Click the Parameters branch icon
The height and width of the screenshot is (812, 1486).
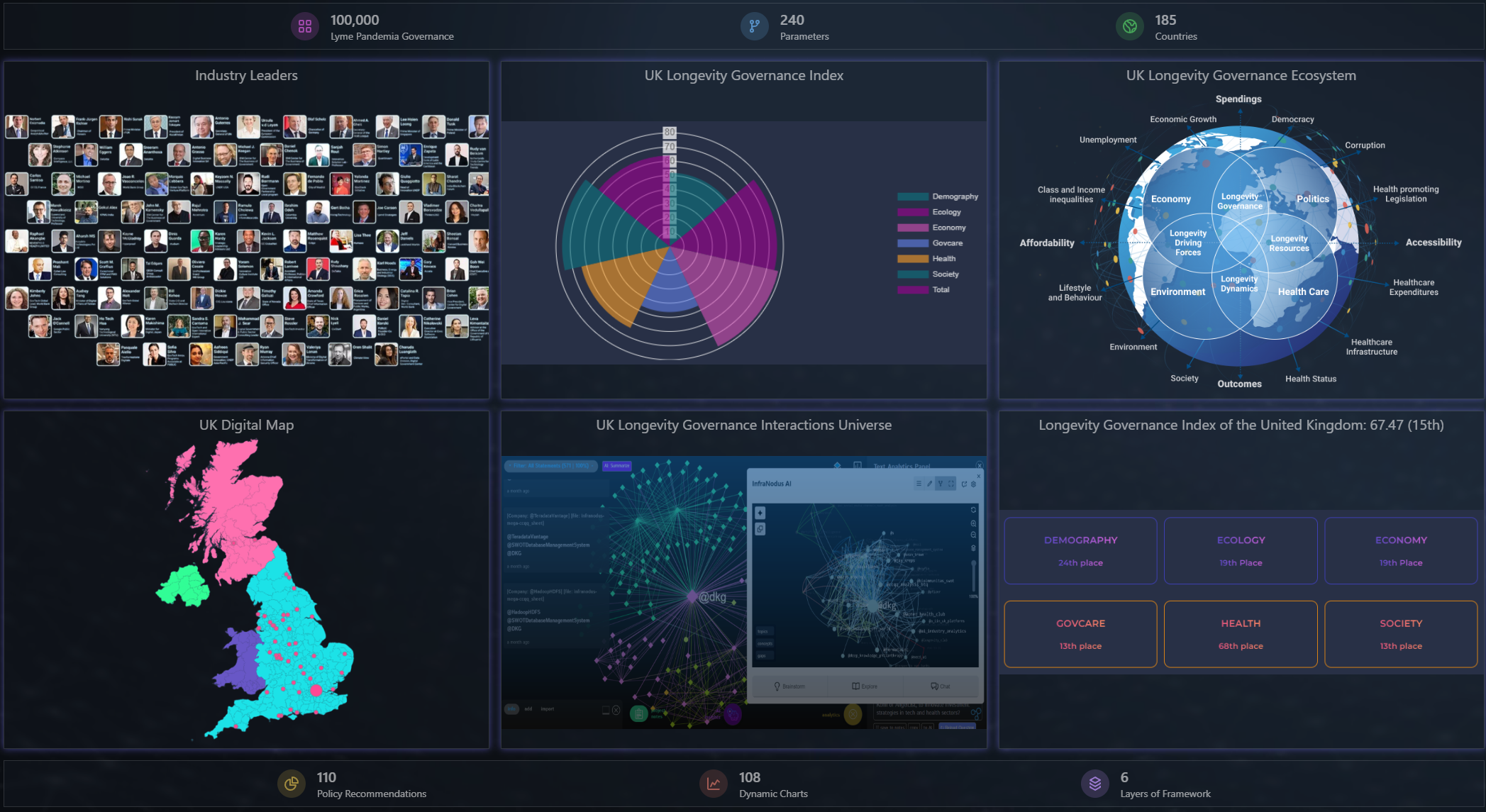[754, 26]
